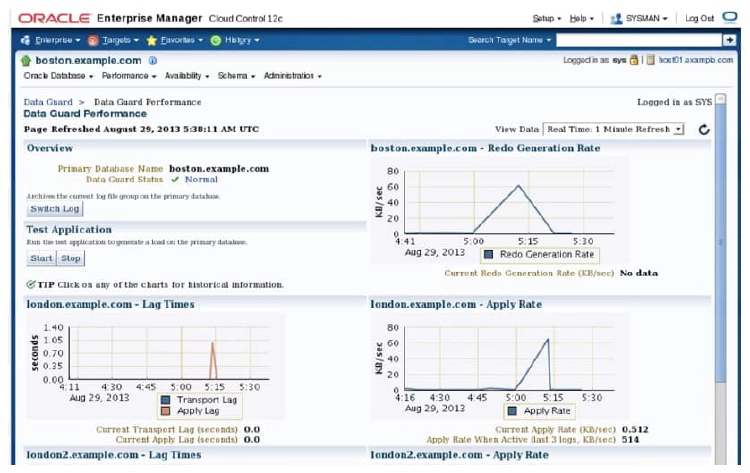Open the Oracle Database menu
750x473 pixels.
(x=58, y=76)
